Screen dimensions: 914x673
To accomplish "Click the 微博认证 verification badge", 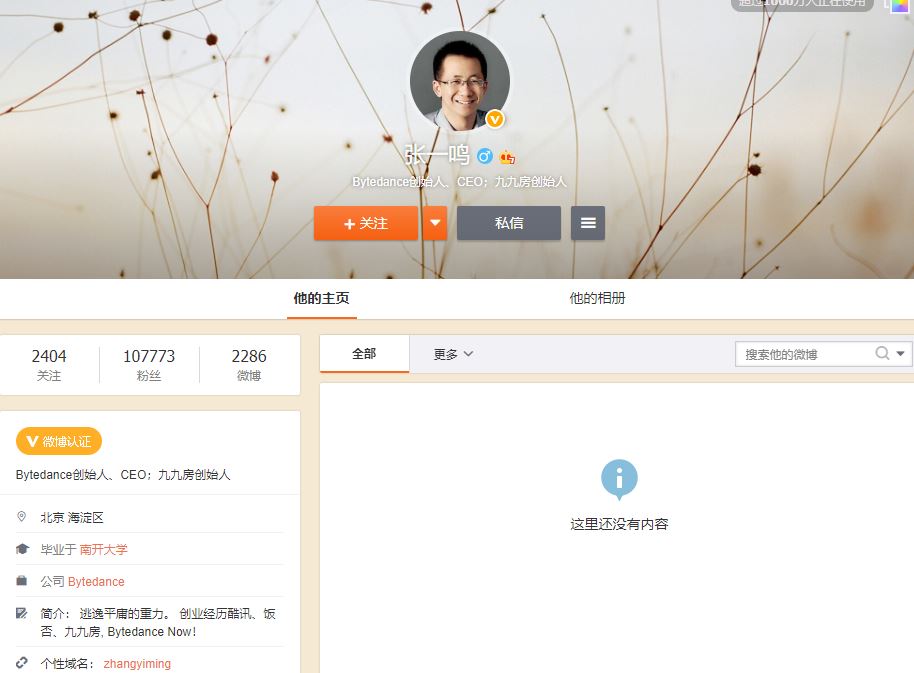I will point(56,440).
